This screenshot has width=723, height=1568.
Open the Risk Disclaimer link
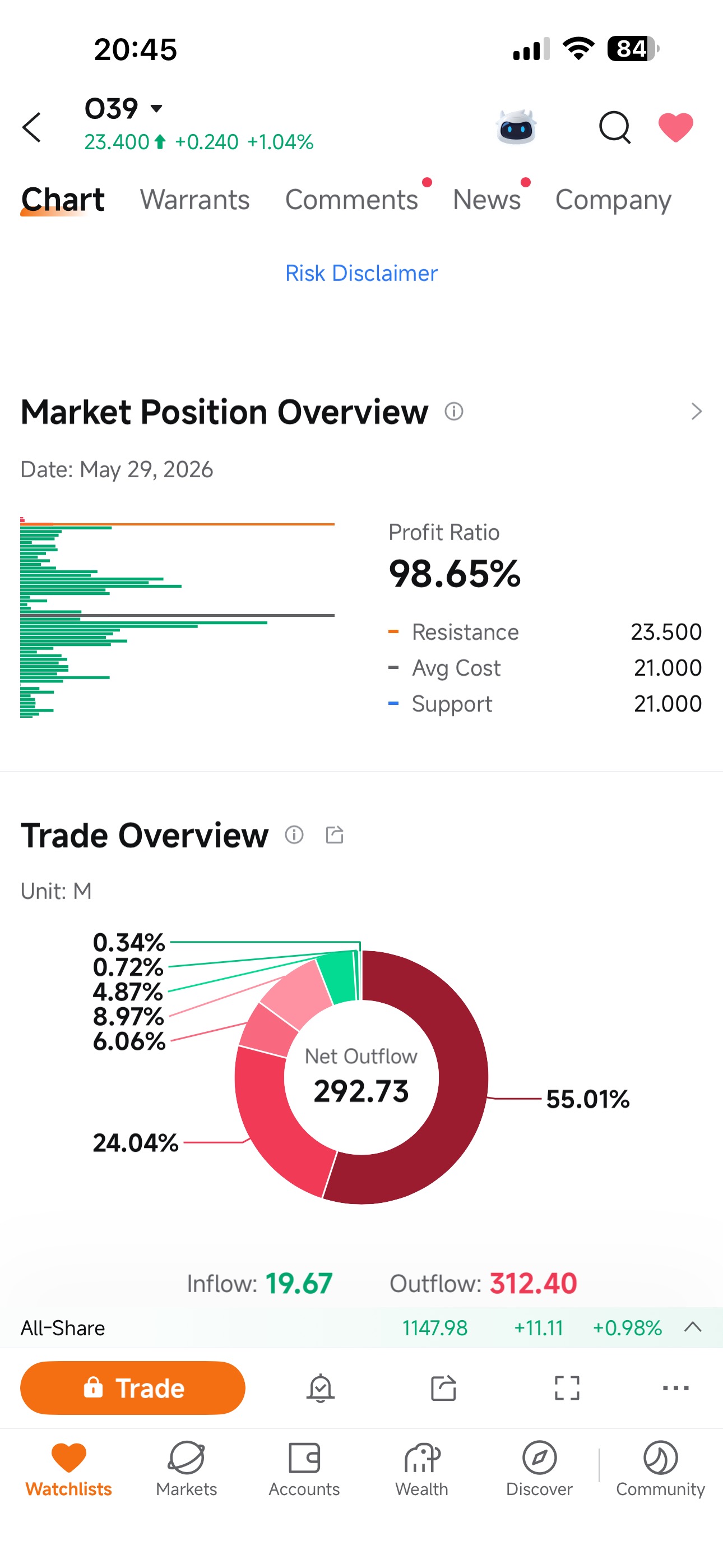point(361,273)
